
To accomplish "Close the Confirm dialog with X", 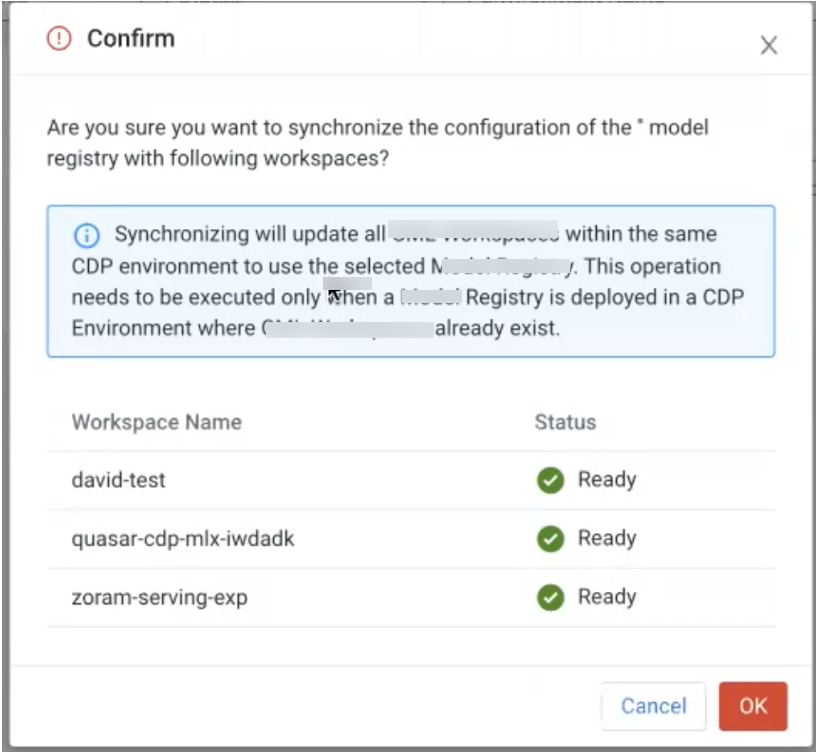I will tap(768, 45).
